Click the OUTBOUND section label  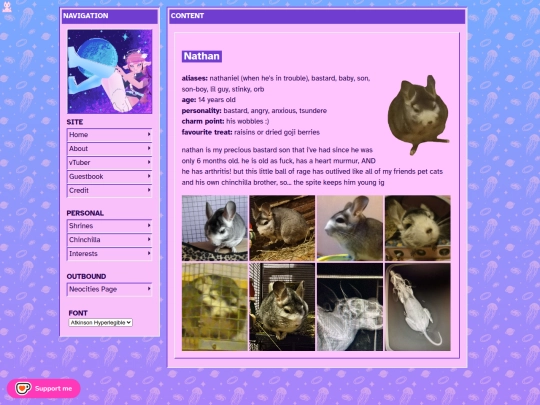point(86,277)
